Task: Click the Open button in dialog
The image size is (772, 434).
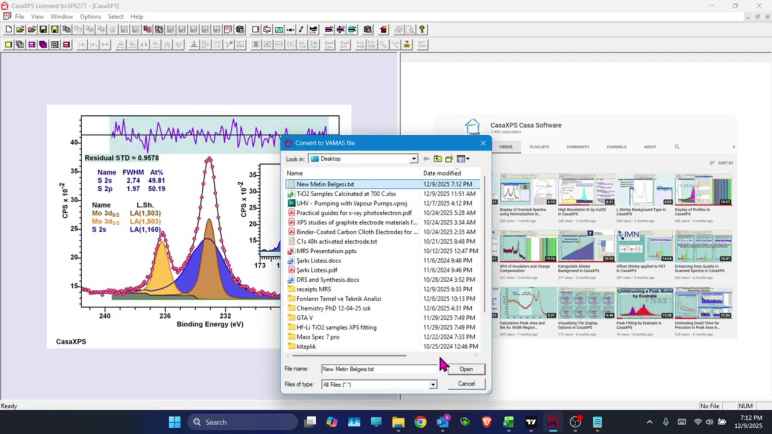Action: (x=465, y=369)
